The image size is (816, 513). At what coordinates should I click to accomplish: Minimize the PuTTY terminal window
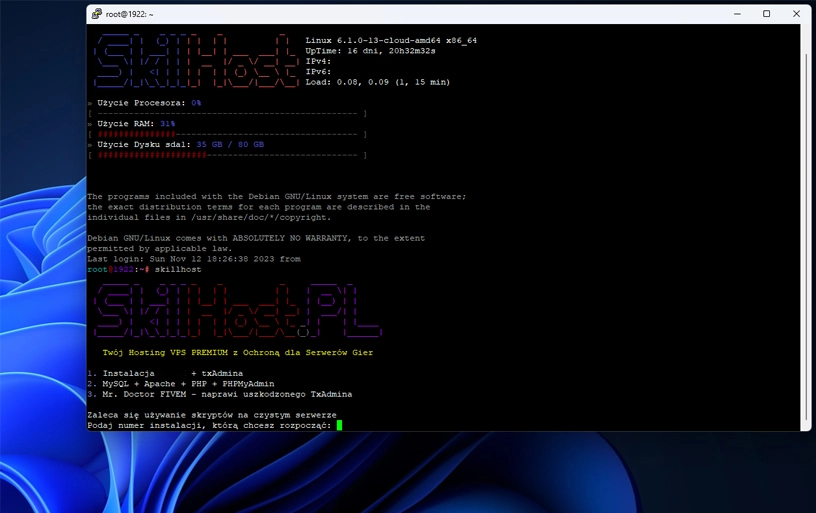tap(738, 14)
